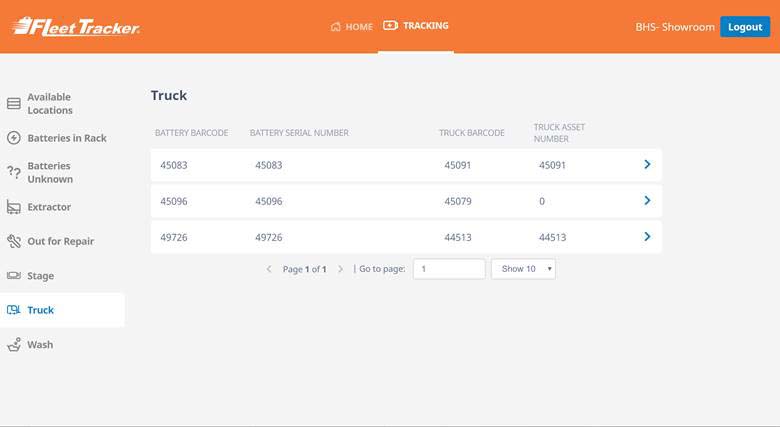Image resolution: width=780 pixels, height=427 pixels.
Task: Open the Show 10 page size dropdown
Action: 523,269
